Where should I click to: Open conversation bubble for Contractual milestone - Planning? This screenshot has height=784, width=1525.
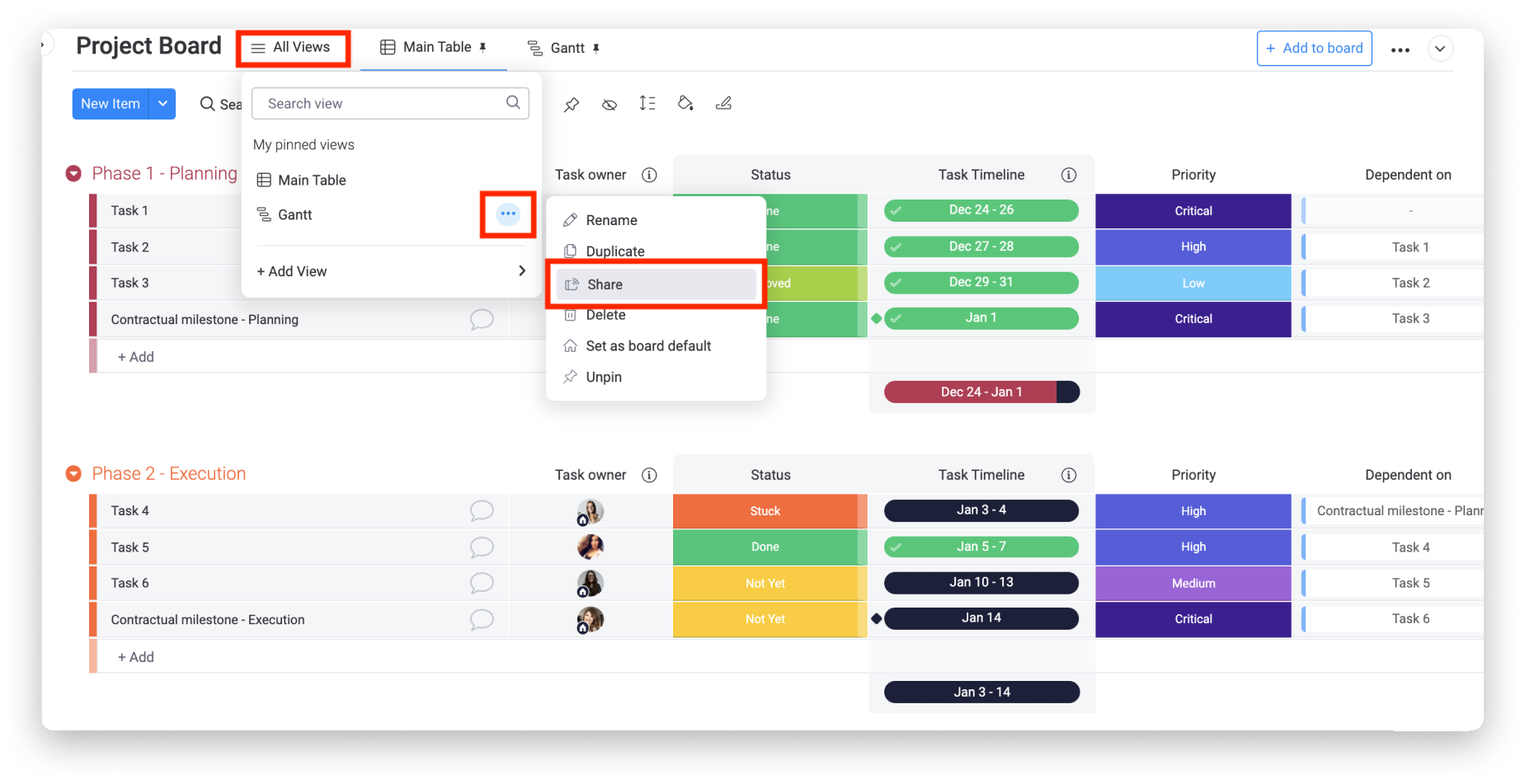(482, 320)
